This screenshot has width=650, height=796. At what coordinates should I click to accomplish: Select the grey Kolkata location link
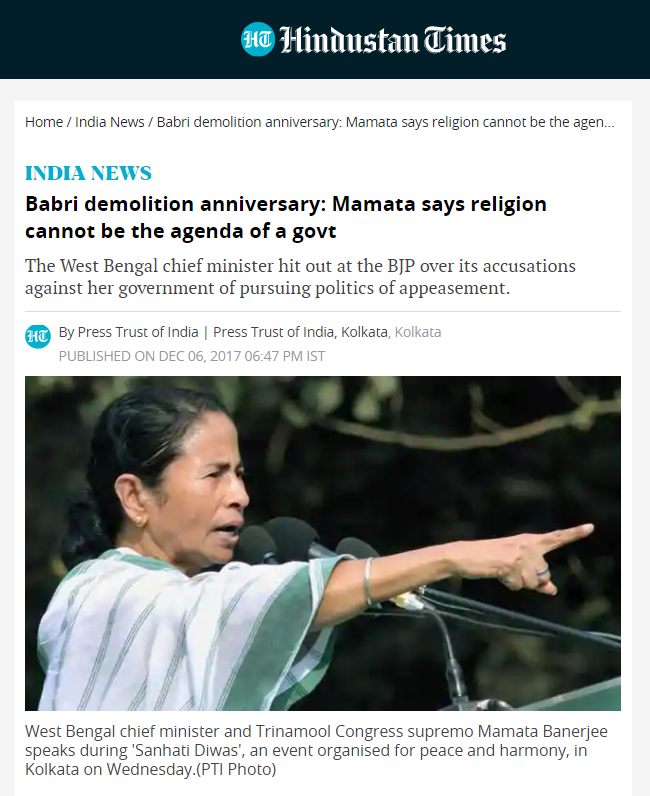pyautogui.click(x=418, y=332)
